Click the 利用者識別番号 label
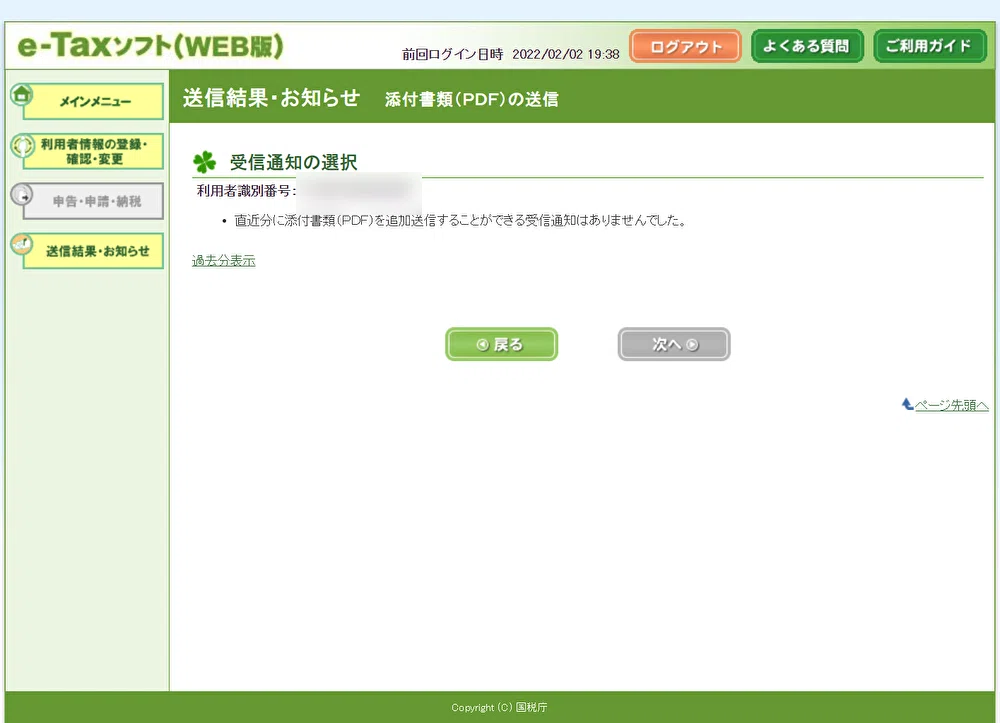This screenshot has width=1000, height=723. (246, 191)
